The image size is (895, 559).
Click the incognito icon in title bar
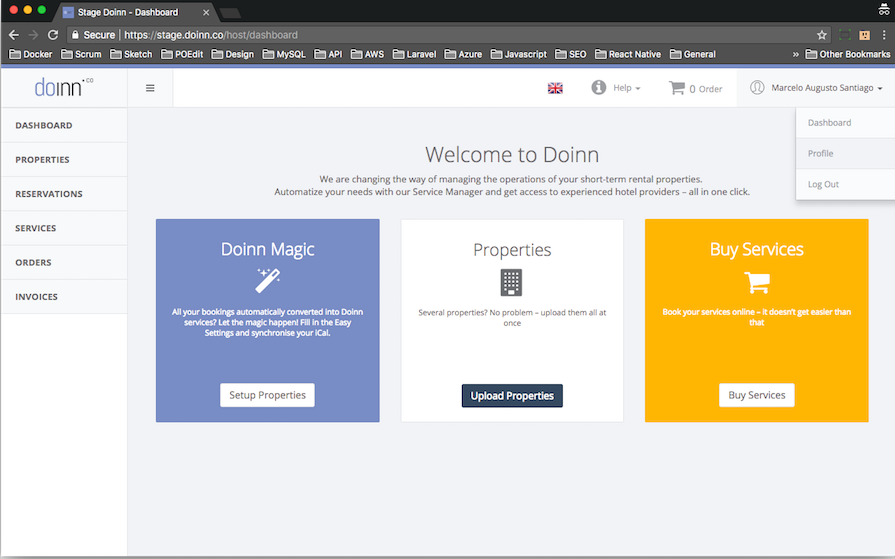(x=884, y=9)
